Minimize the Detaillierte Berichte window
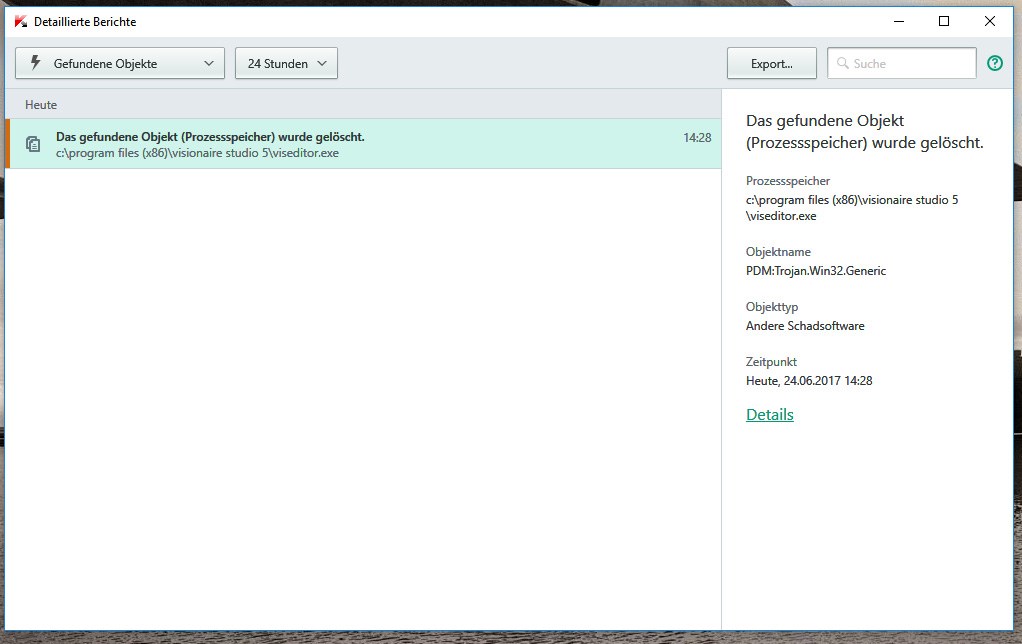The width and height of the screenshot is (1022, 644). pyautogui.click(x=899, y=22)
